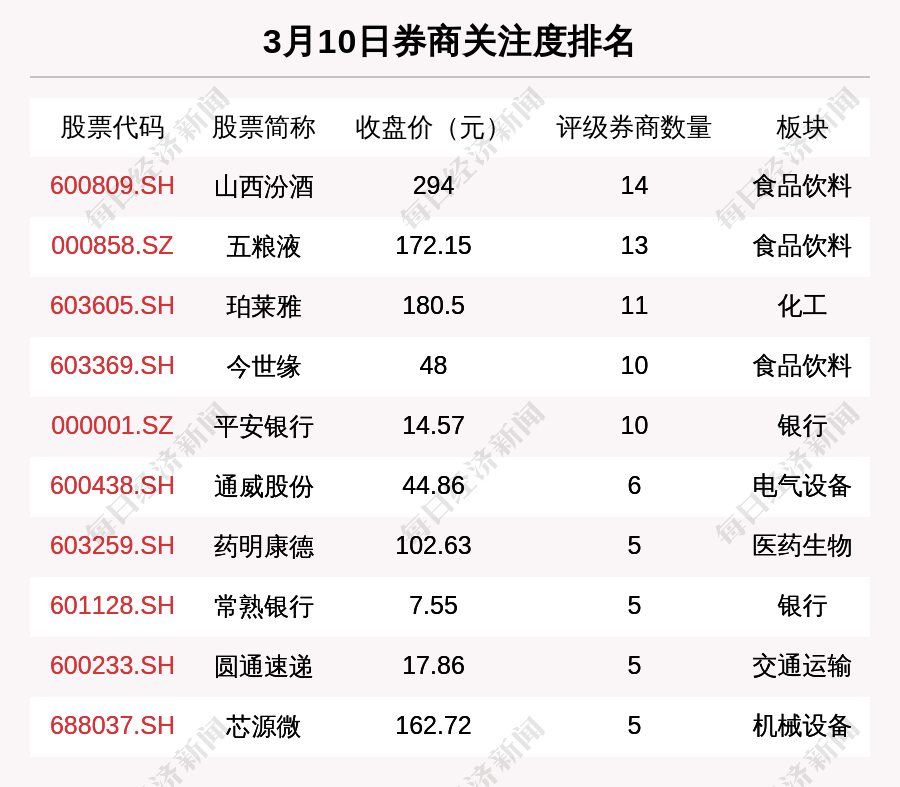Open stock code 603369.SH
This screenshot has height=787, width=900.
pos(112,366)
